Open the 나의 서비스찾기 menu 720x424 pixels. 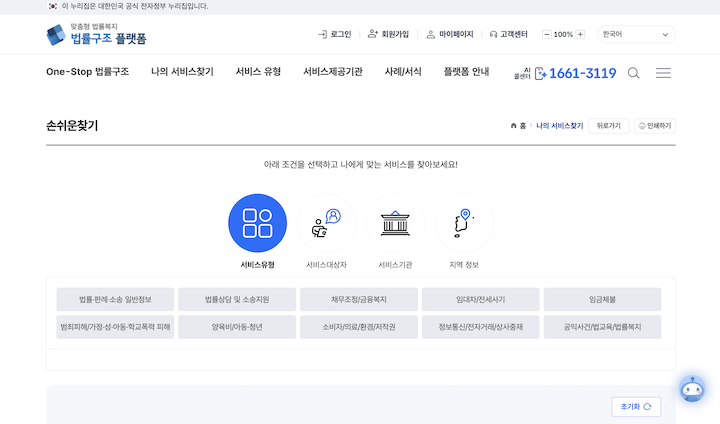[x=182, y=72]
